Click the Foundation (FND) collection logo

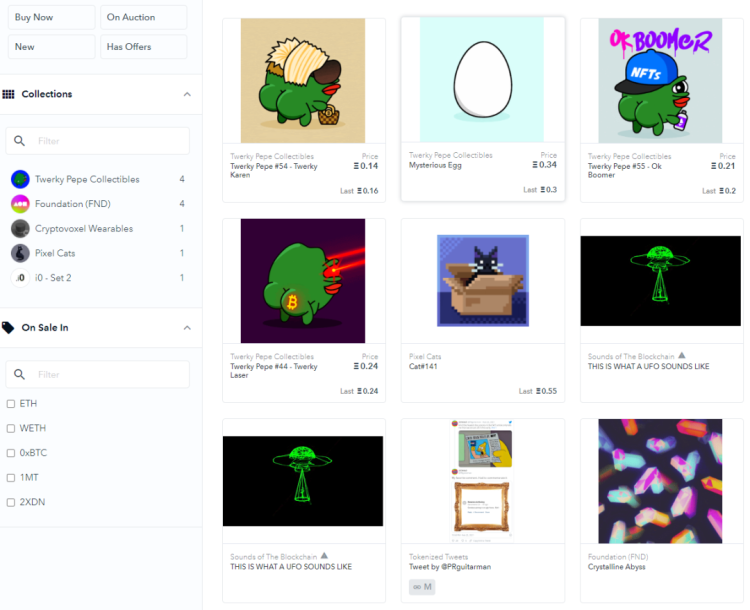click(20, 204)
